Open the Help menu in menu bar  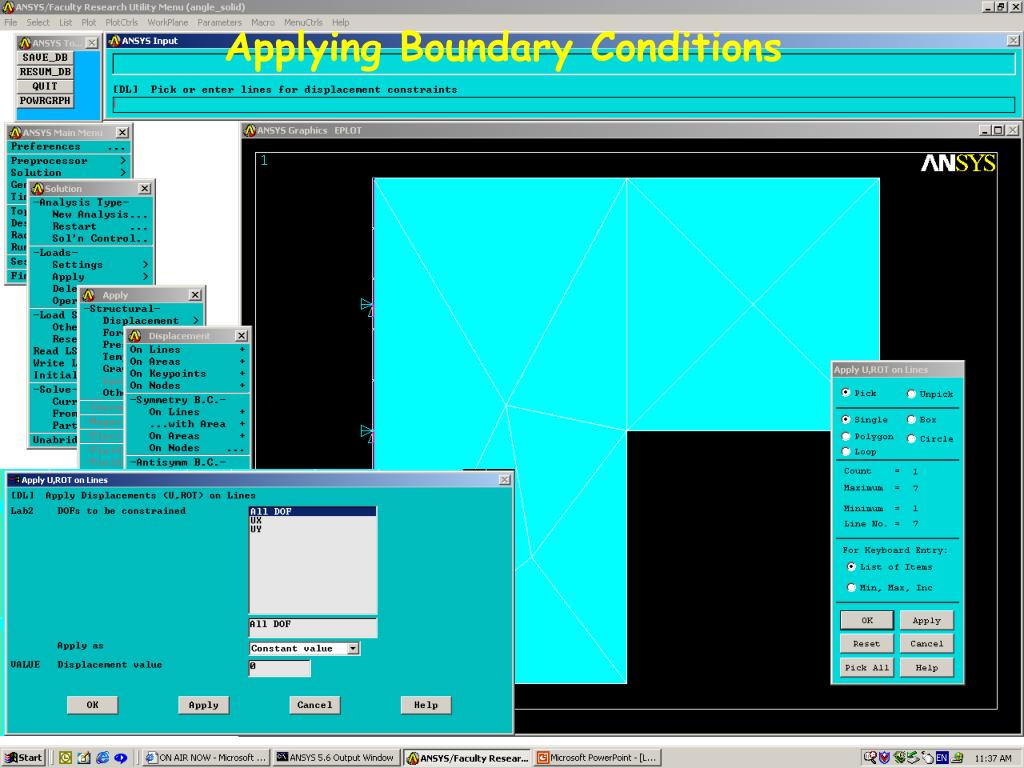click(x=340, y=22)
